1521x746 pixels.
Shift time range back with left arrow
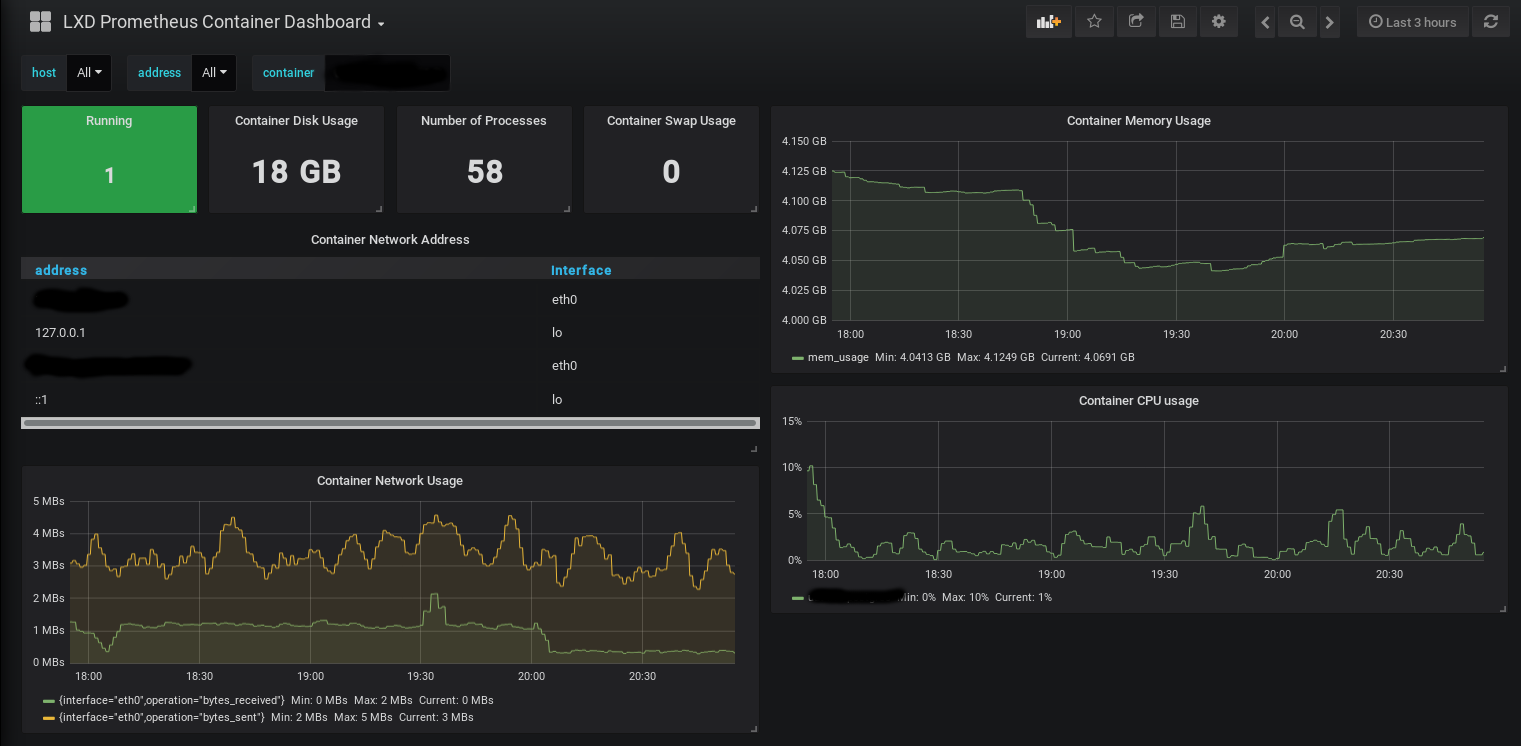1265,22
